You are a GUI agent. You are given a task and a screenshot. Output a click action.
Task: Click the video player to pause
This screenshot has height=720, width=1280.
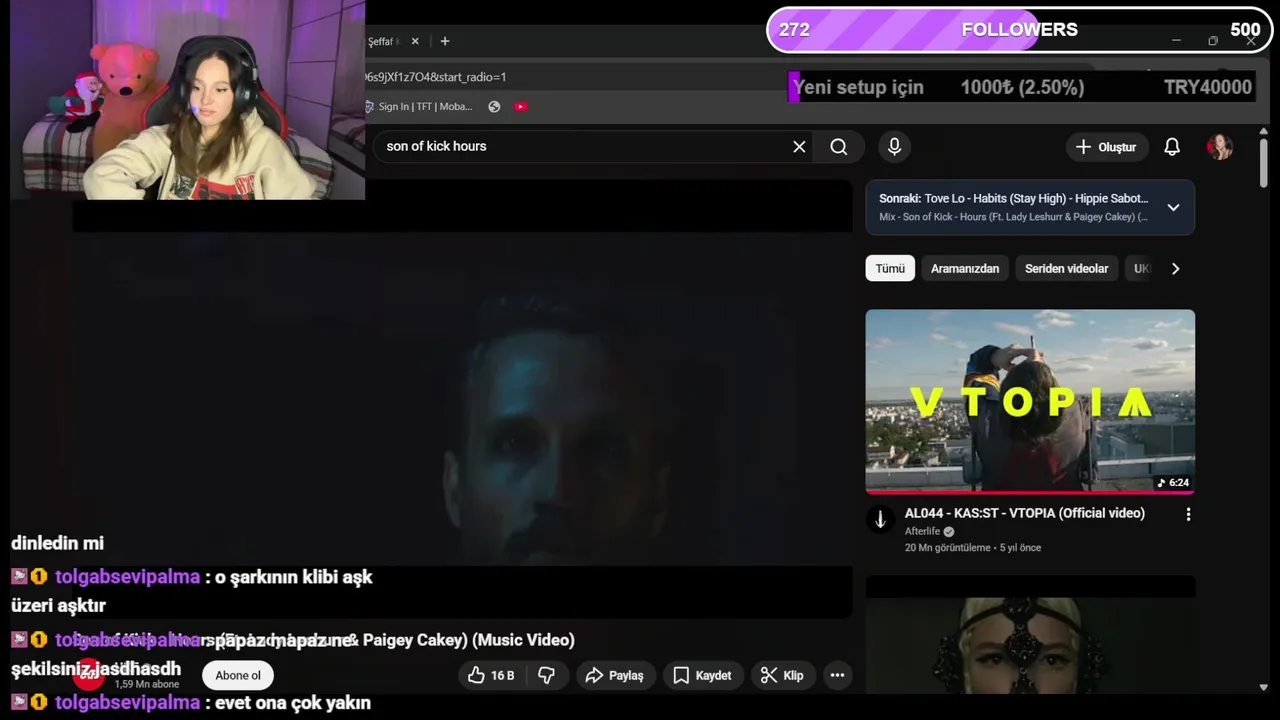(x=462, y=400)
